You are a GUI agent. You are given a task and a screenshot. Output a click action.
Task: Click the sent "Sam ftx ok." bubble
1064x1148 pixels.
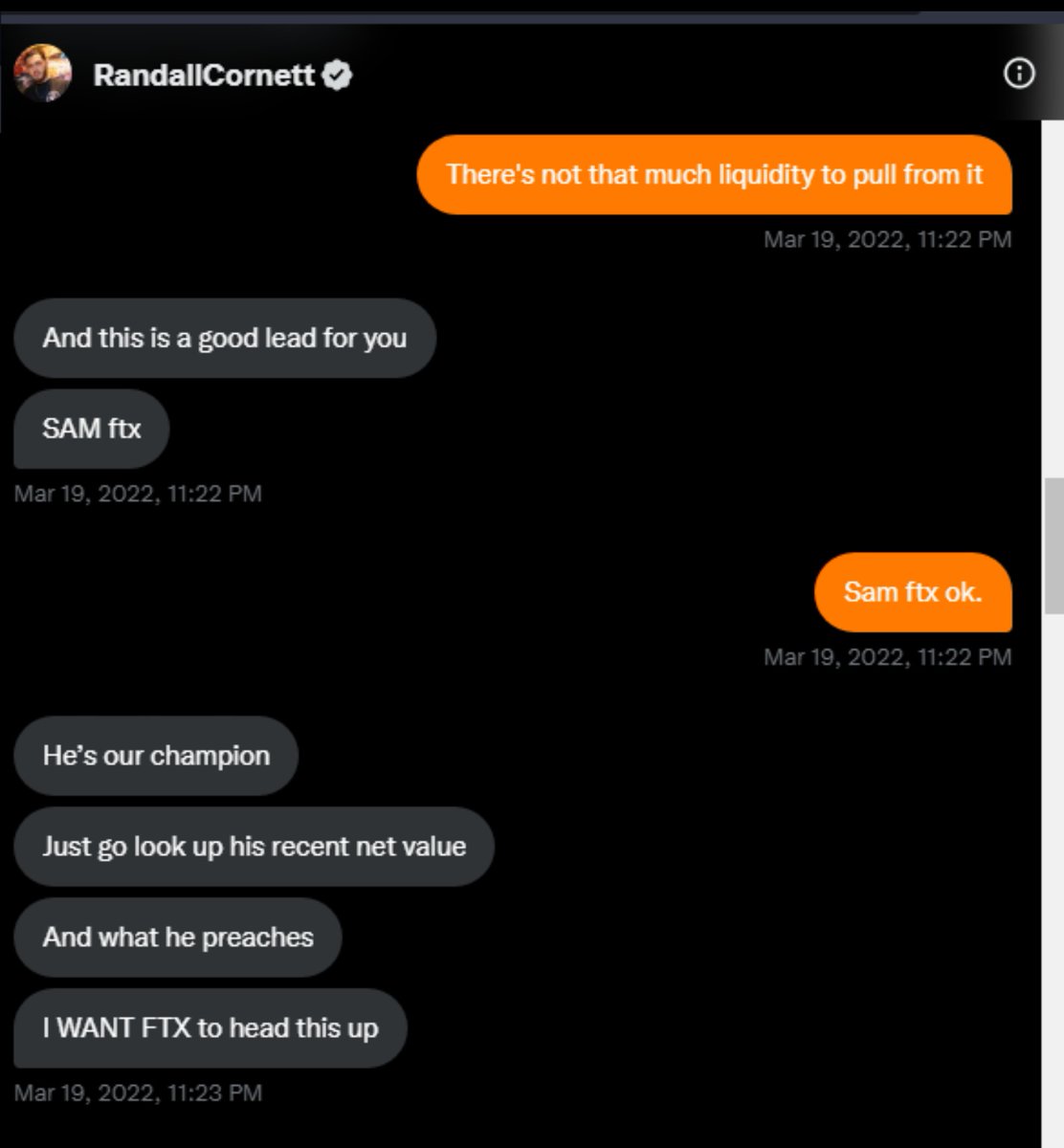pos(912,592)
